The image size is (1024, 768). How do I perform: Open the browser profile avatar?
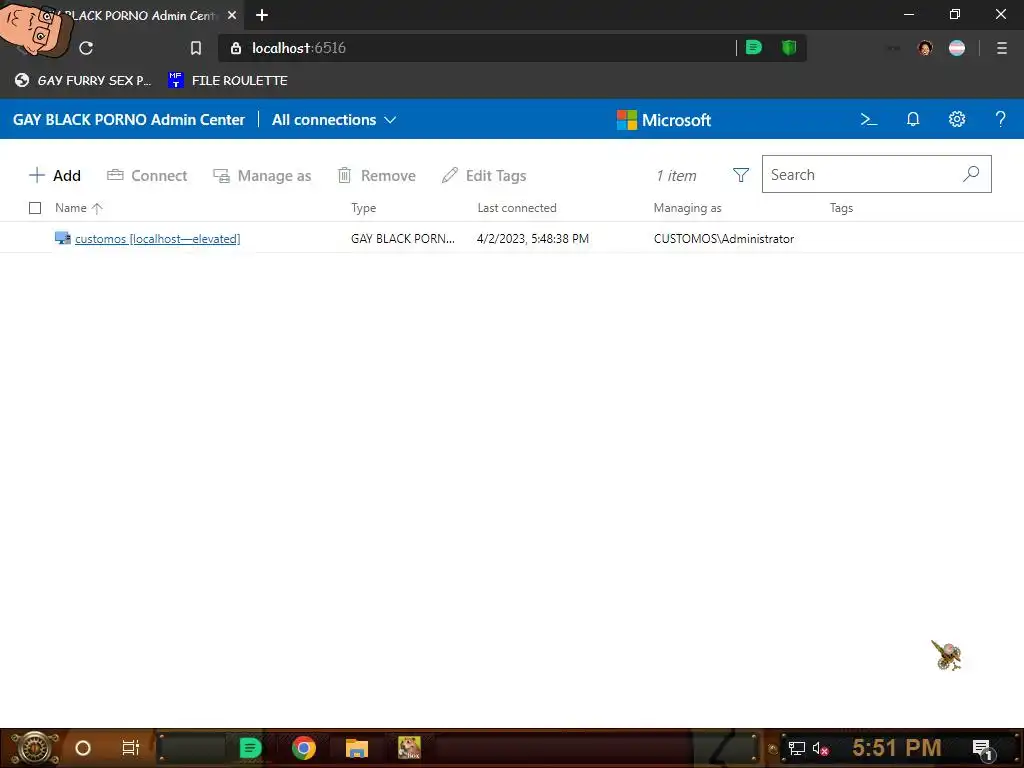tap(925, 48)
